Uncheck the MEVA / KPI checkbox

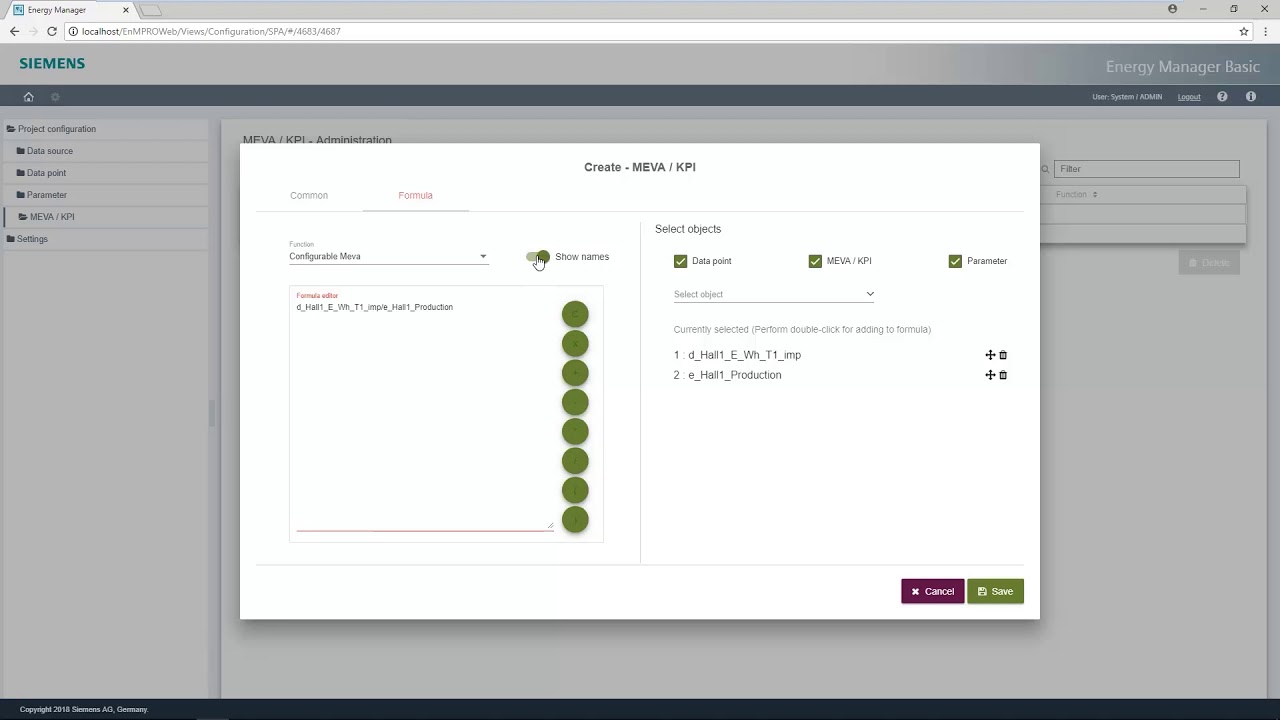[x=815, y=261]
